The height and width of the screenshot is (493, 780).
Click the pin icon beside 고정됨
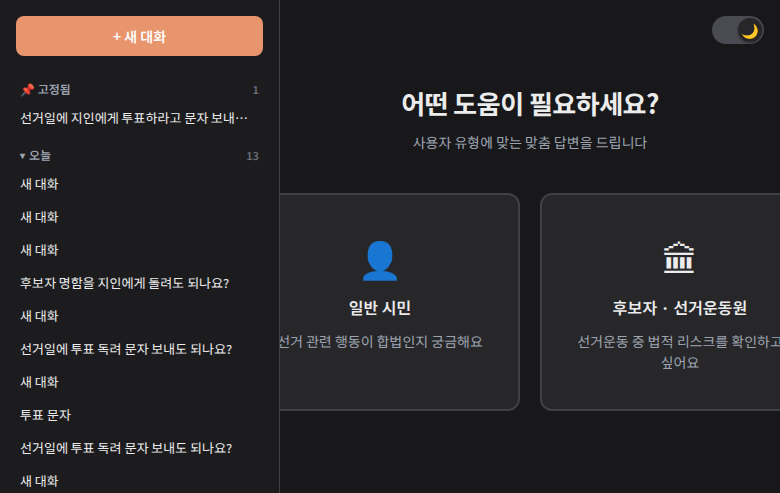[x=27, y=90]
